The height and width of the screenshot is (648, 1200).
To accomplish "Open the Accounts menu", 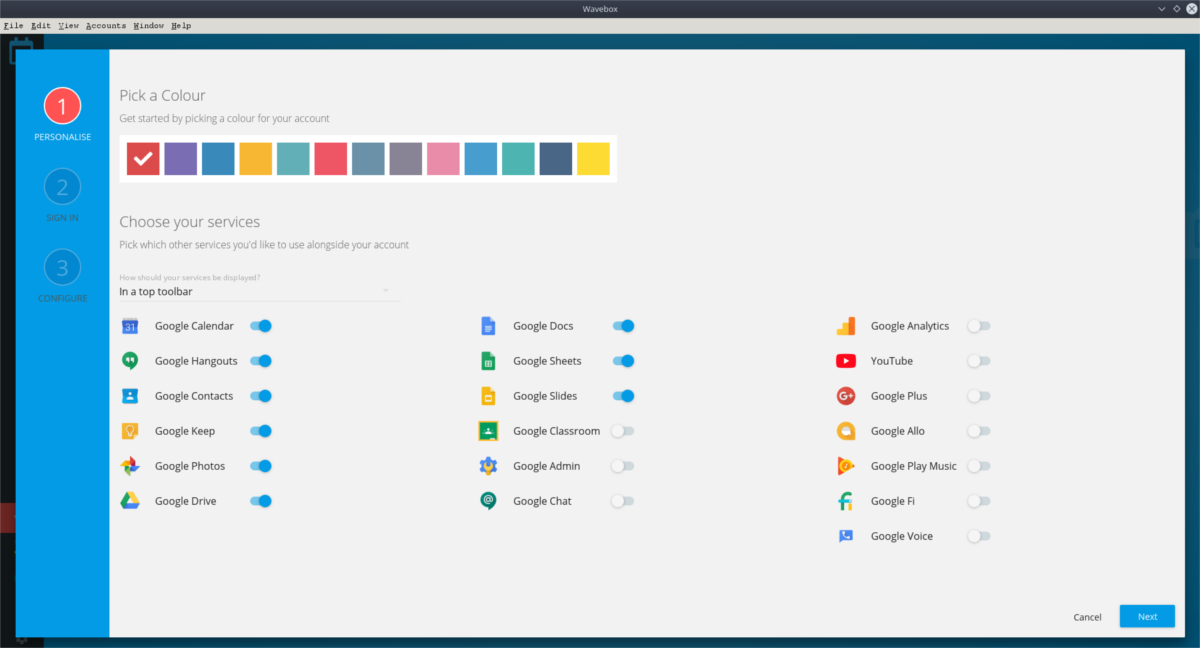I will click(105, 25).
